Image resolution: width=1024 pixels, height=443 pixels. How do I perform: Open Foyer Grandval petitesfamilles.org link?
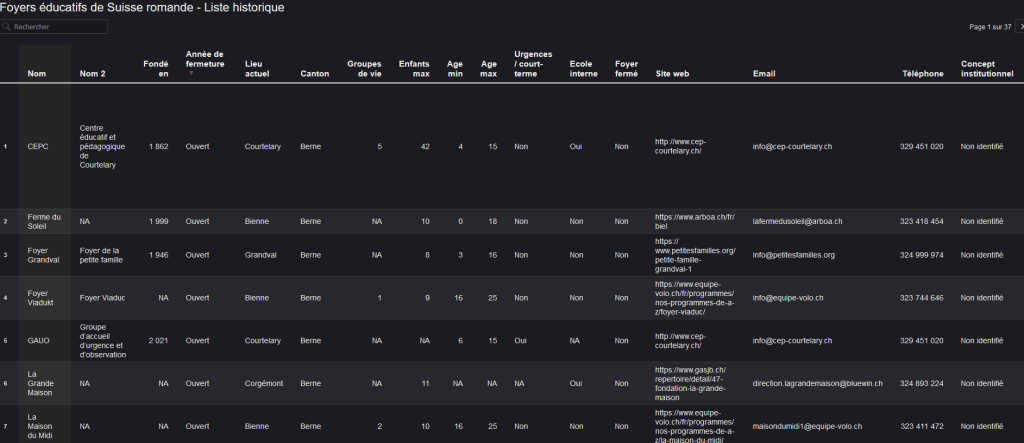coord(694,255)
